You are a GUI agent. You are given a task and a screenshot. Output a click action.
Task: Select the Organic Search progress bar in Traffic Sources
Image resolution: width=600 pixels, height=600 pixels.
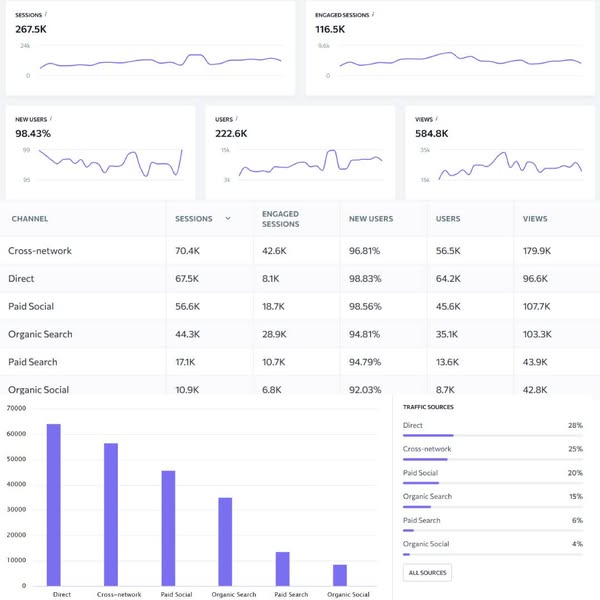point(493,507)
